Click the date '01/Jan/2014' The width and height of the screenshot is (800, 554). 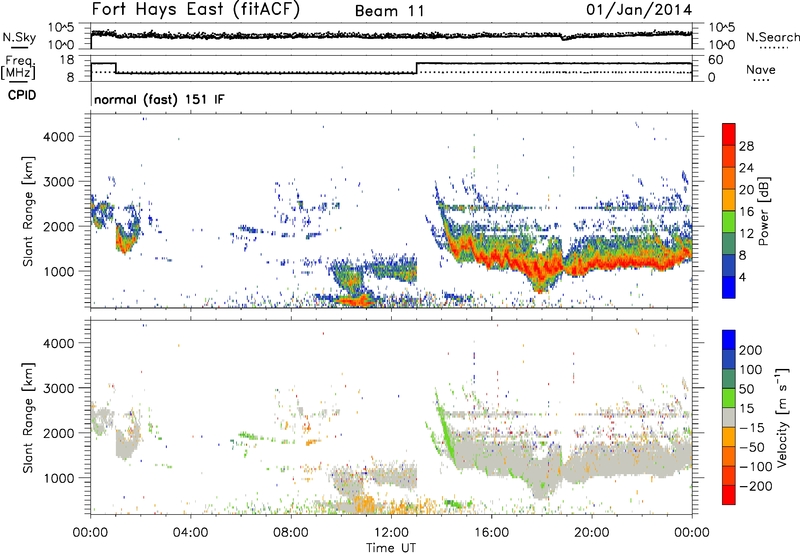pos(639,10)
